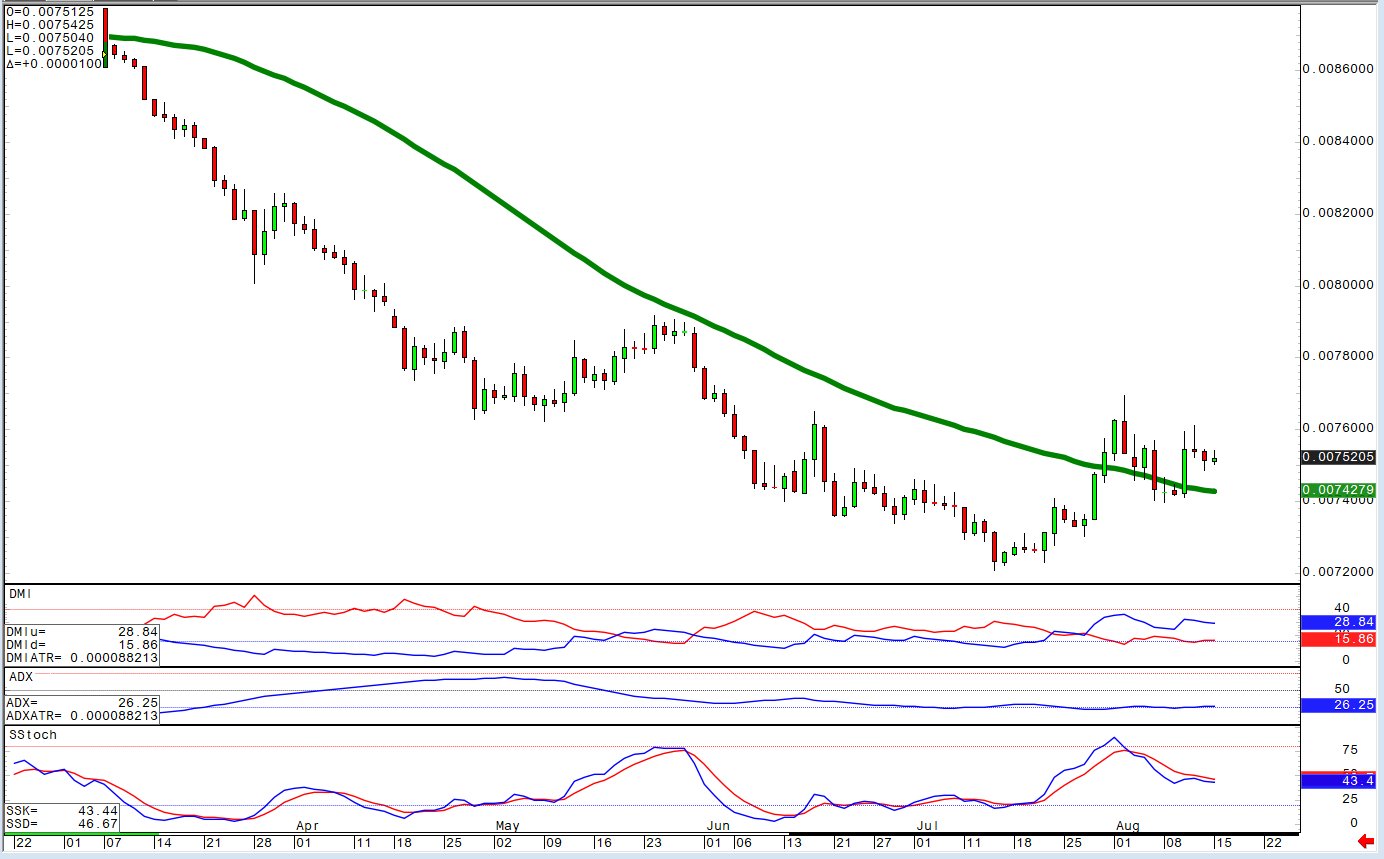Click the 0.0086000 price axis label

click(1340, 69)
